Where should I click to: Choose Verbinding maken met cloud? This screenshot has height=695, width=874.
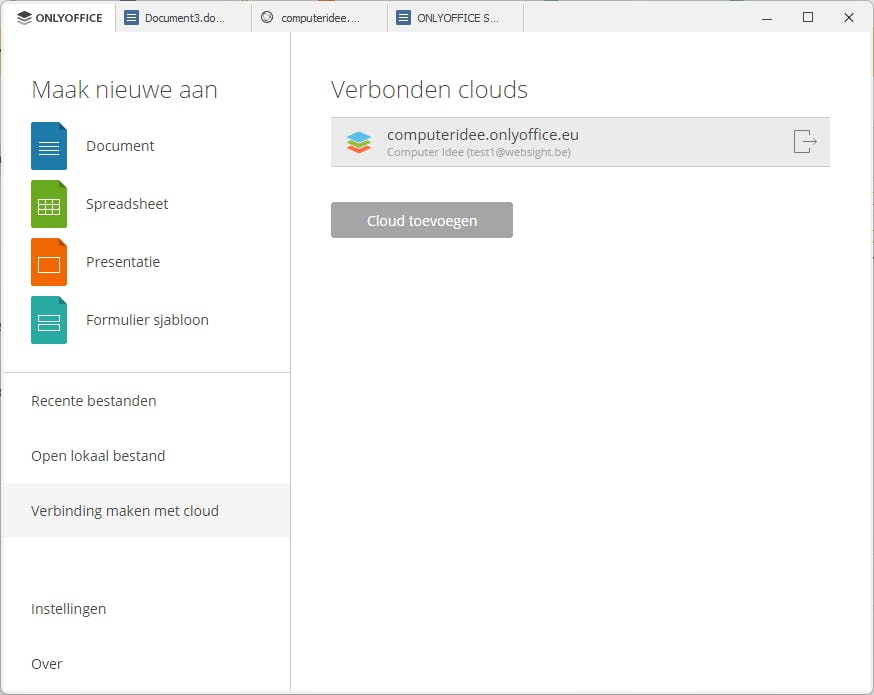click(x=125, y=511)
